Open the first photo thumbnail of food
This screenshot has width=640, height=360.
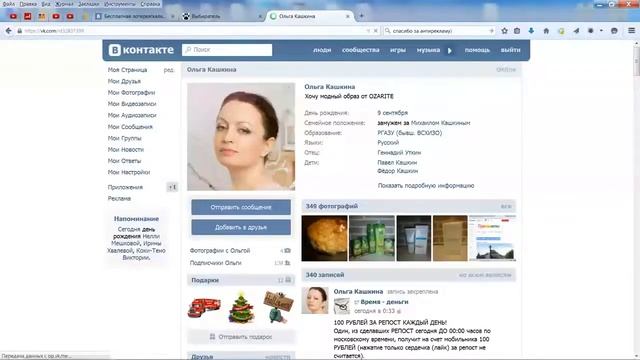324,238
